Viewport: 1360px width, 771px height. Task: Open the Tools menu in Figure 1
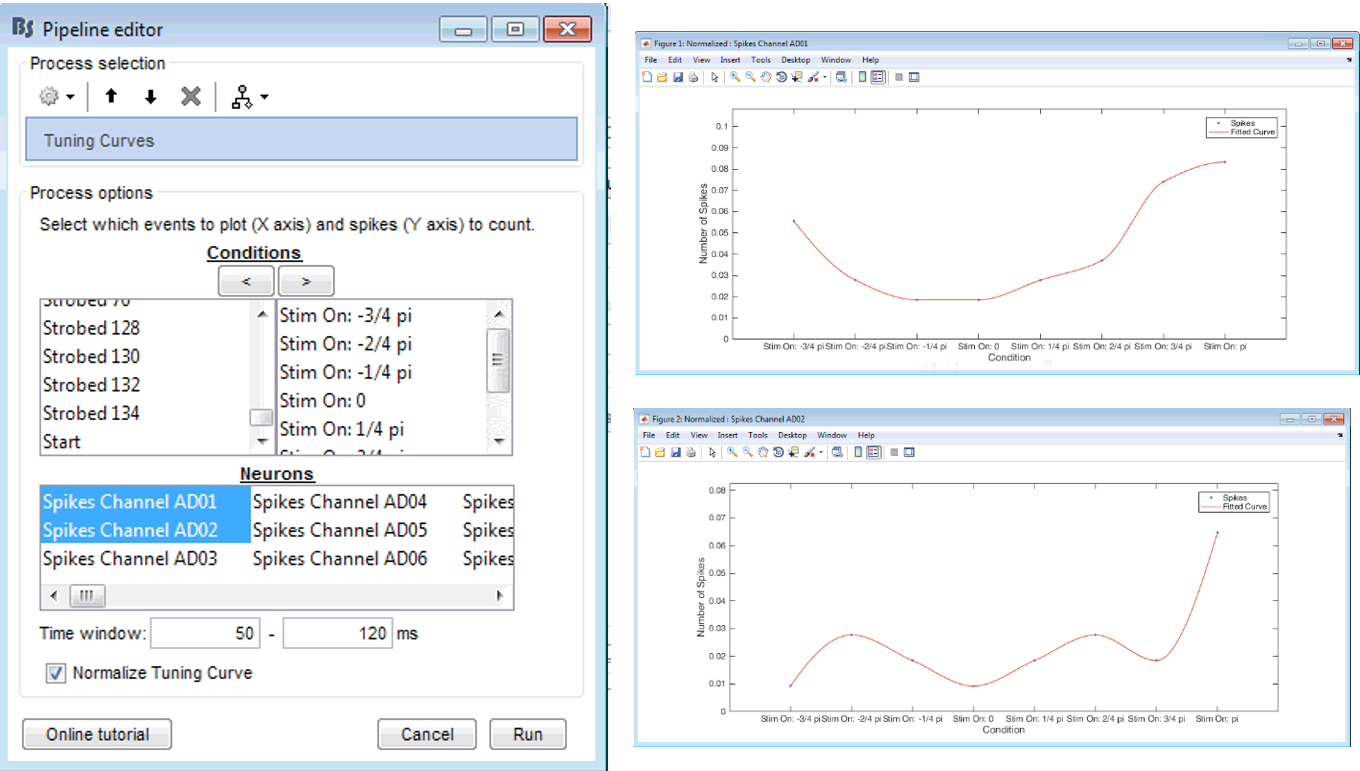pyautogui.click(x=761, y=60)
